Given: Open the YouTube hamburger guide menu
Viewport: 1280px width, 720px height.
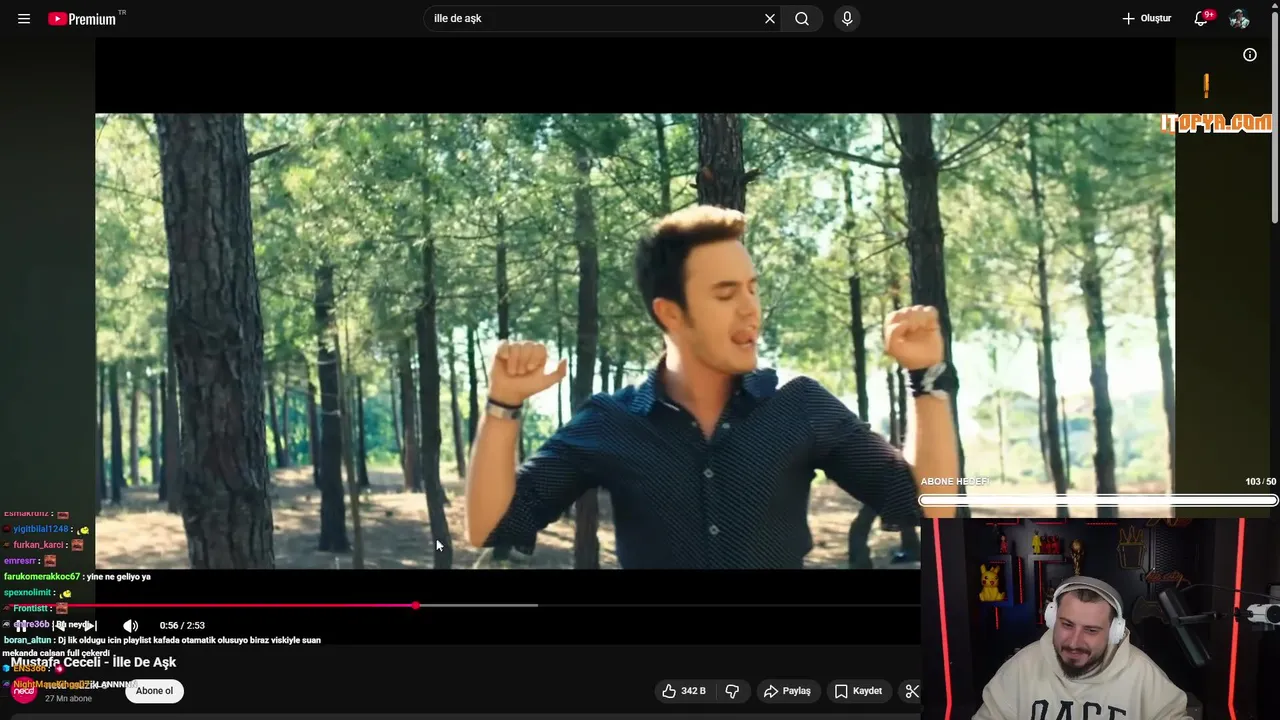Looking at the screenshot, I should tap(24, 19).
